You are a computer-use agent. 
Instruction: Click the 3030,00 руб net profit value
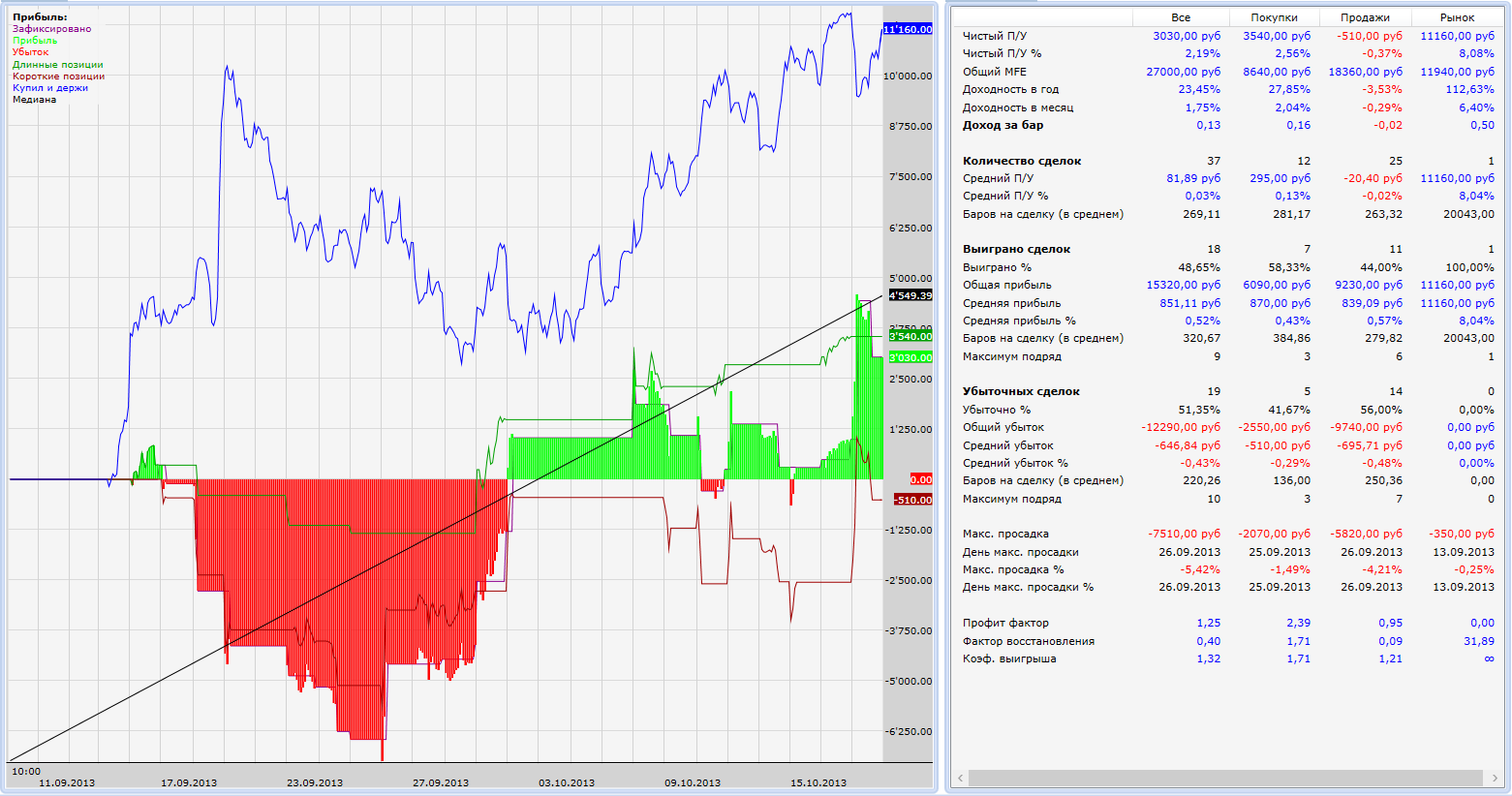pos(1187,36)
